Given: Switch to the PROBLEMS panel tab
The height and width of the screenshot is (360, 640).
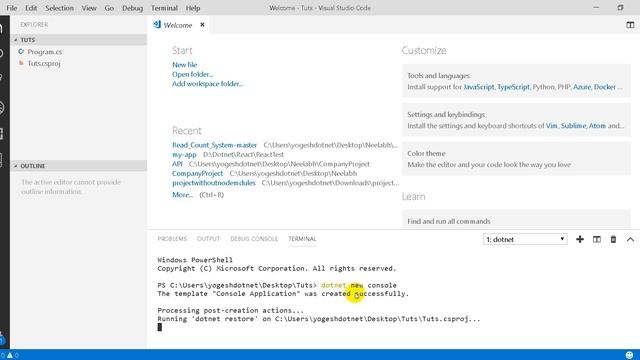Looking at the screenshot, I should coord(172,239).
